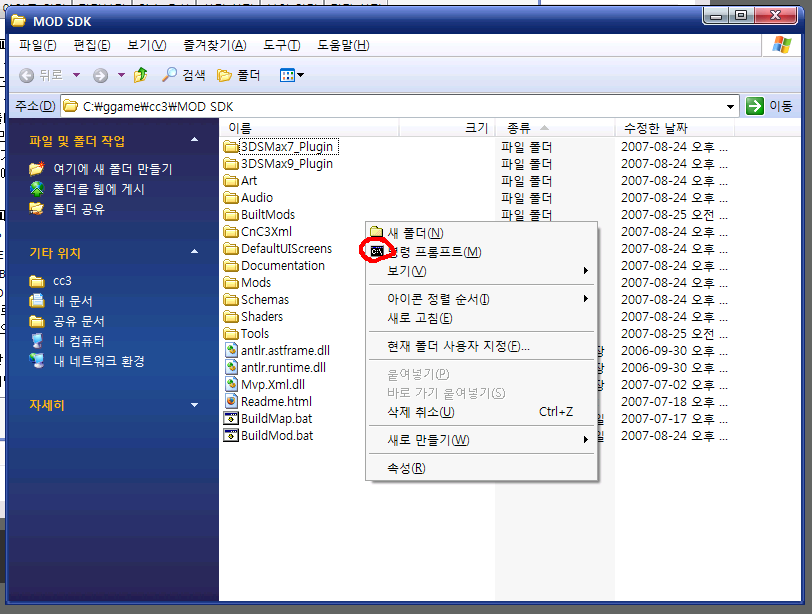Select antlr.astframe.dll file icon

click(231, 350)
